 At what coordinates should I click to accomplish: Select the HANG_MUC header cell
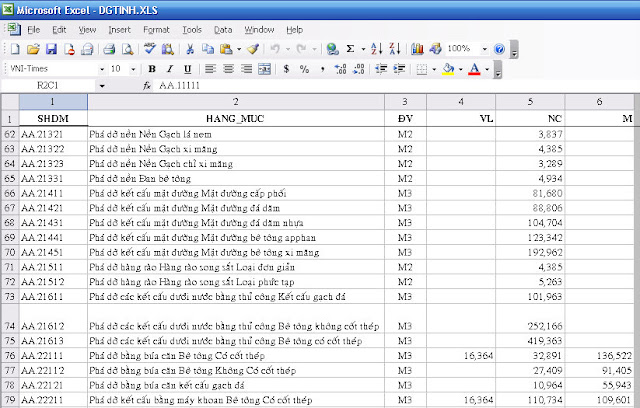[x=236, y=119]
